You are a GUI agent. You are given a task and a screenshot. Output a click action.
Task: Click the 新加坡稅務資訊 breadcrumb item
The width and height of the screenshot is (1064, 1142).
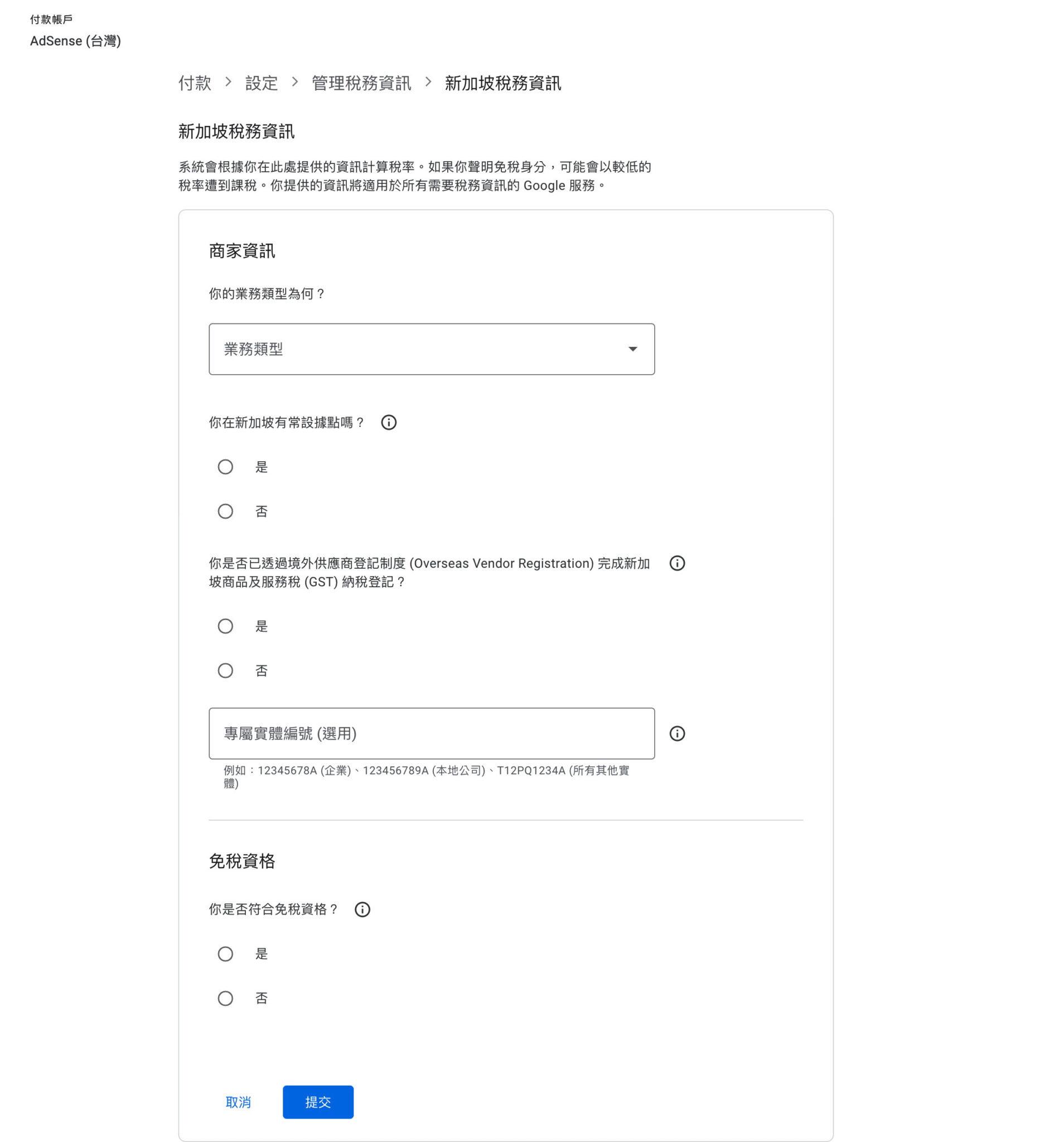[x=502, y=83]
